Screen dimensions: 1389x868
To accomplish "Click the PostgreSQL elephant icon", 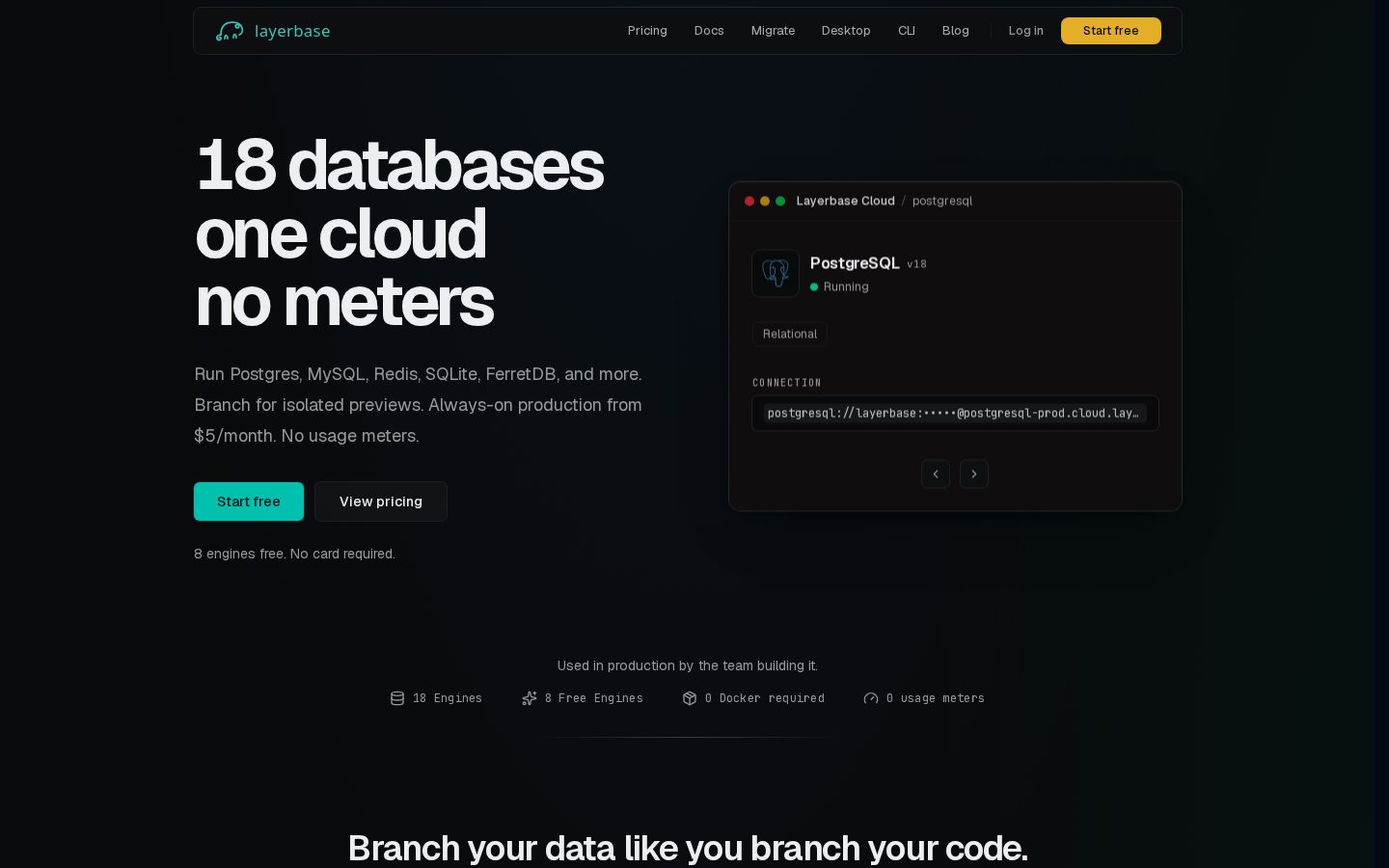I will click(x=776, y=273).
